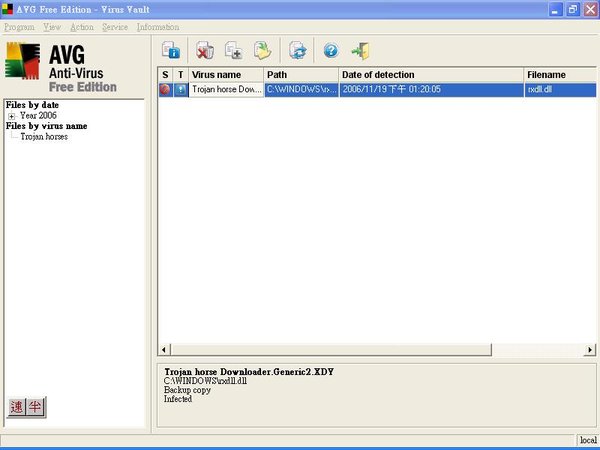This screenshot has height=450, width=600.
Task: Open the Information menu
Action: 158,27
